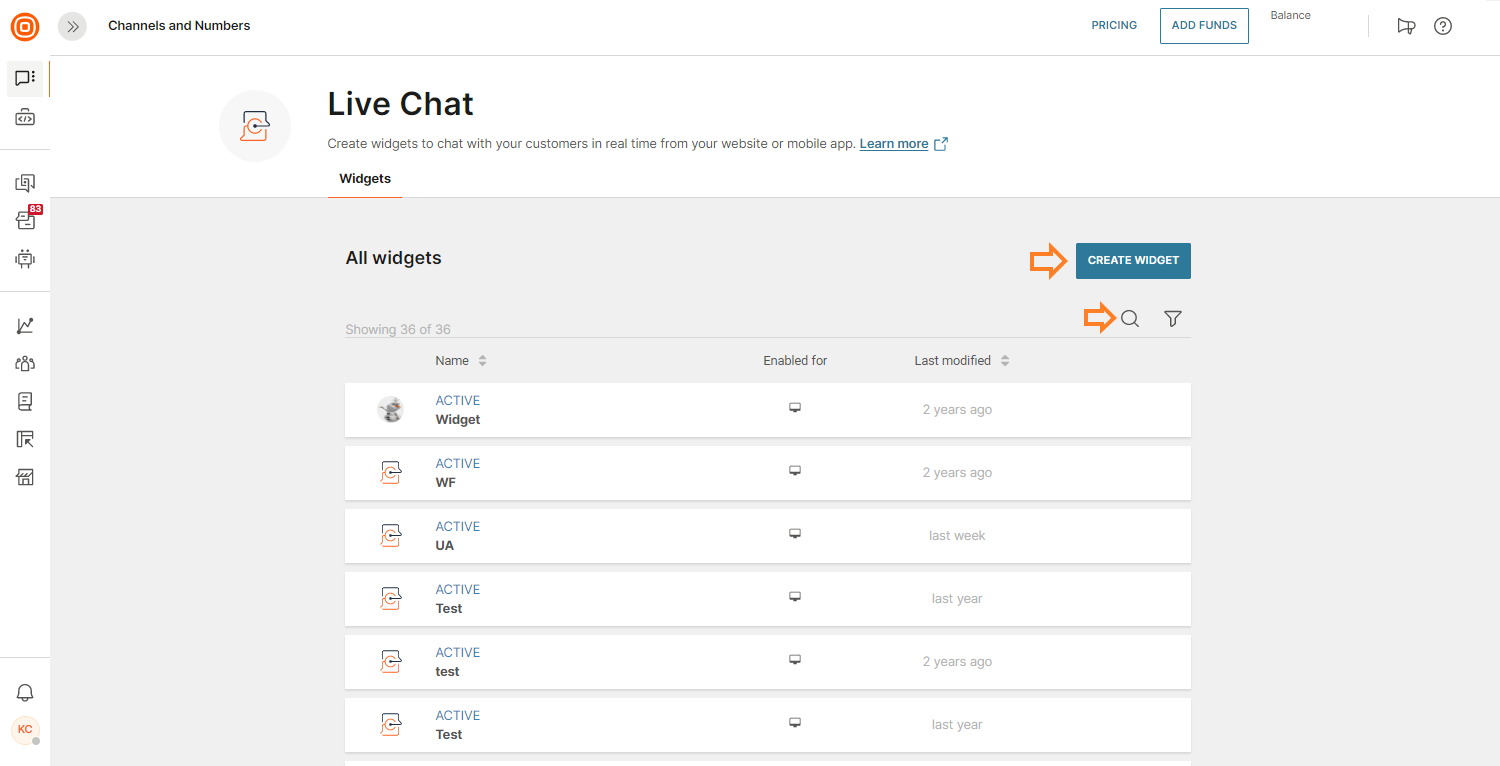Open the developer code icon in sidebar
1500x766 pixels.
(x=25, y=118)
